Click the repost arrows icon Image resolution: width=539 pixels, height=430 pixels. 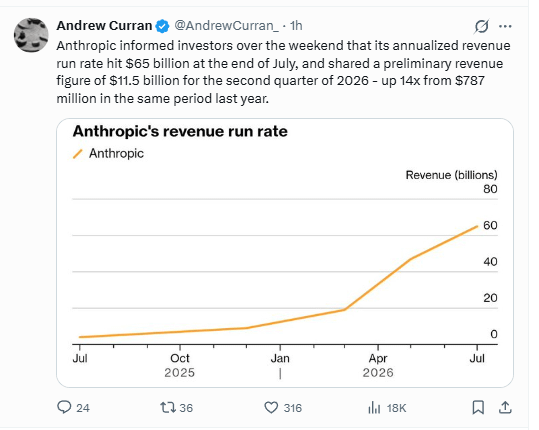168,408
